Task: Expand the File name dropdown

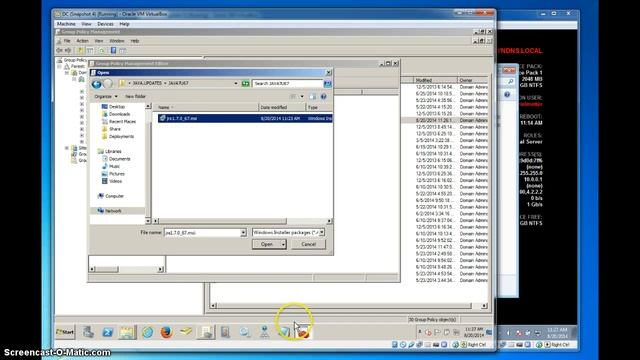Action: coord(243,233)
